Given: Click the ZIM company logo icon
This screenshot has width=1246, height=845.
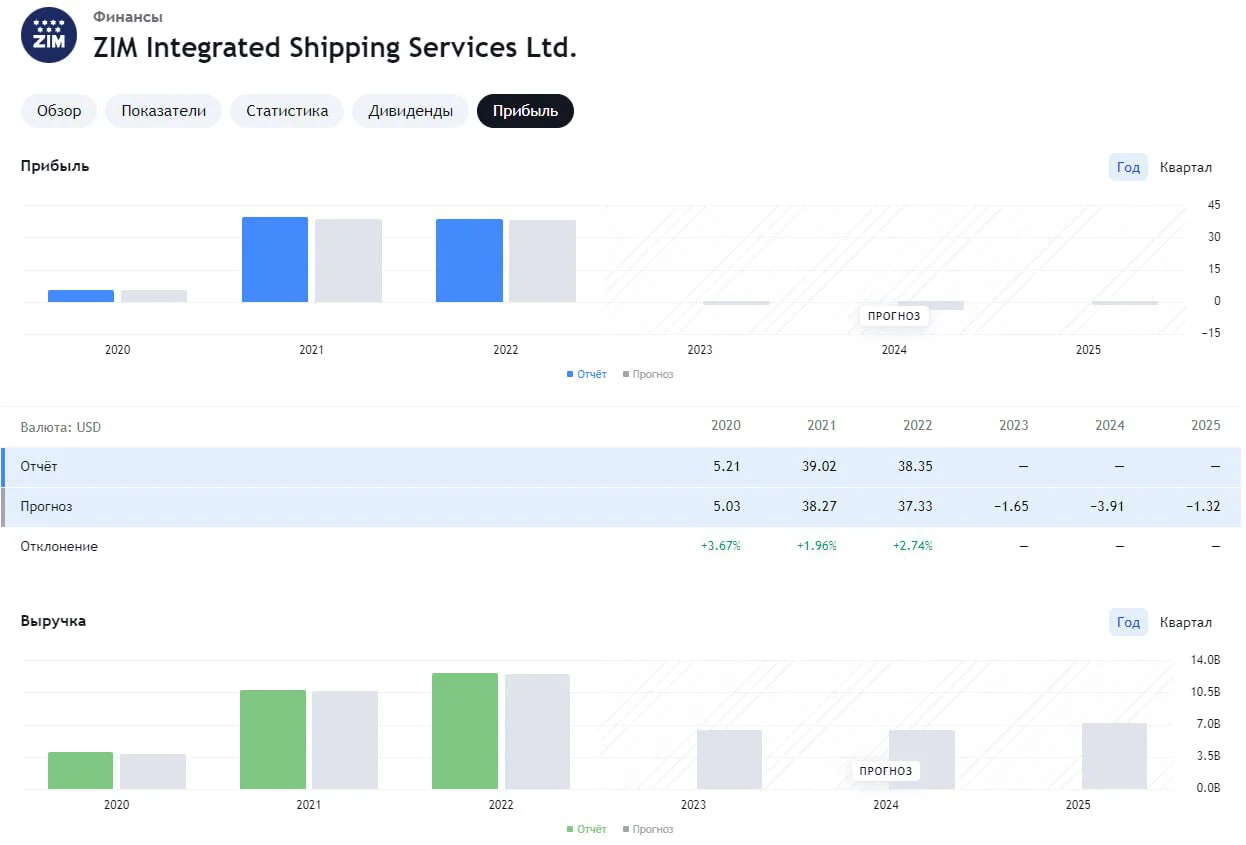Looking at the screenshot, I should click(49, 35).
